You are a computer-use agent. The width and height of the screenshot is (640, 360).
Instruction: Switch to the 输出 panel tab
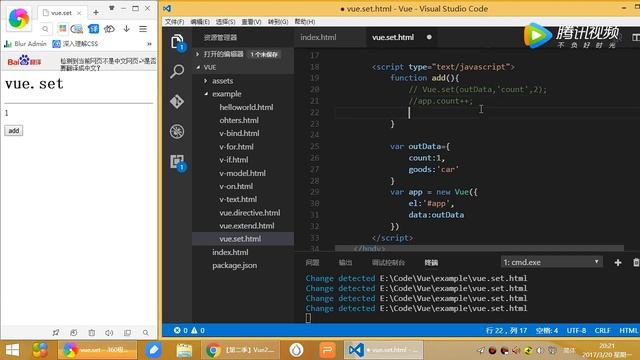(x=345, y=262)
